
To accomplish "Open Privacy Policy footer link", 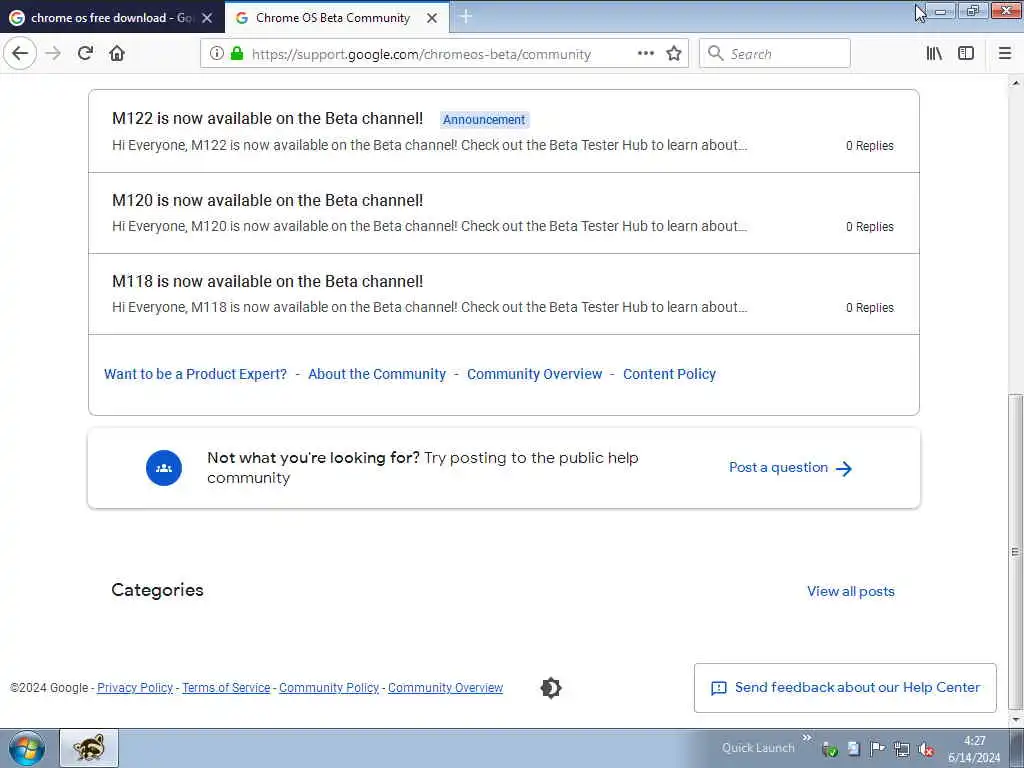I will click(135, 688).
